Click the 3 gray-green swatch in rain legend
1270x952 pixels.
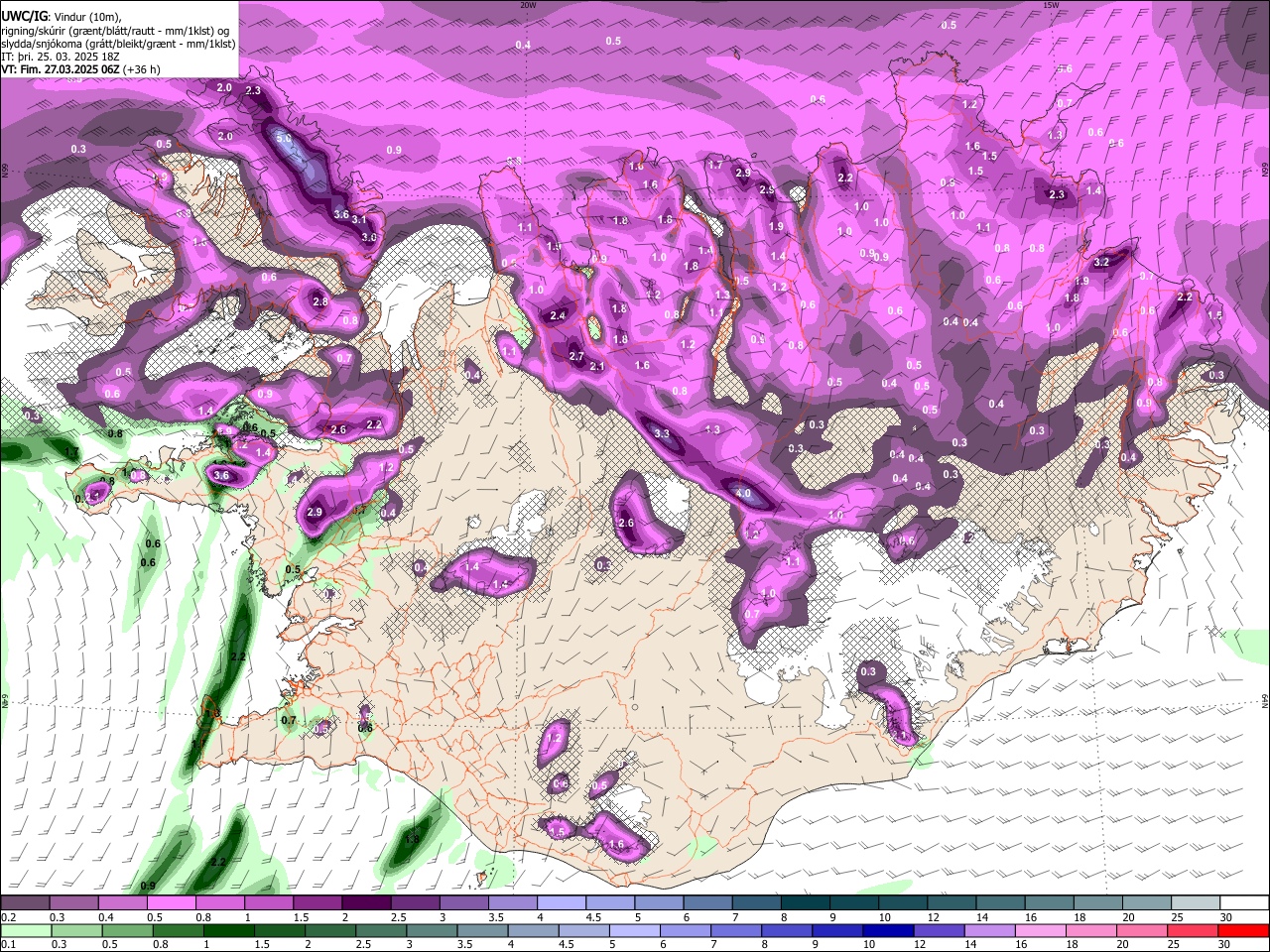[x=433, y=930]
